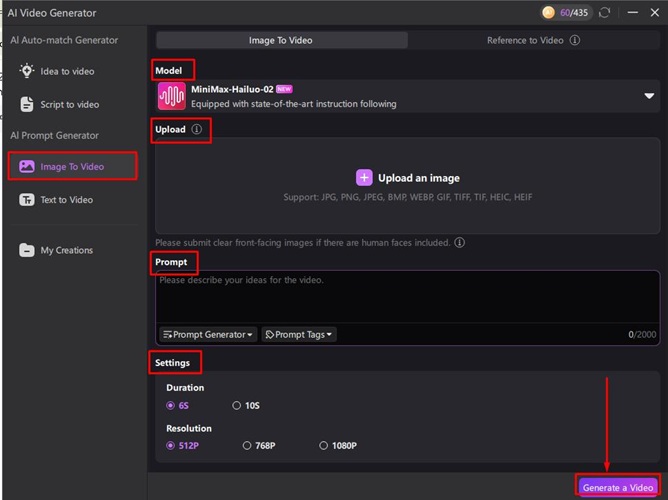Click the Idea to video lightbulb icon
Viewport: 668px width, 500px height.
tap(27, 72)
